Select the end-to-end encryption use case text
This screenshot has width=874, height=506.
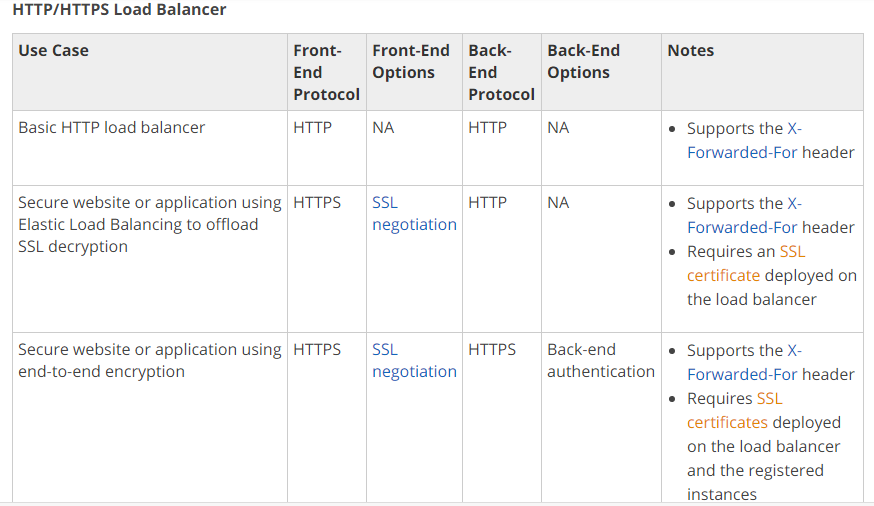(150, 361)
